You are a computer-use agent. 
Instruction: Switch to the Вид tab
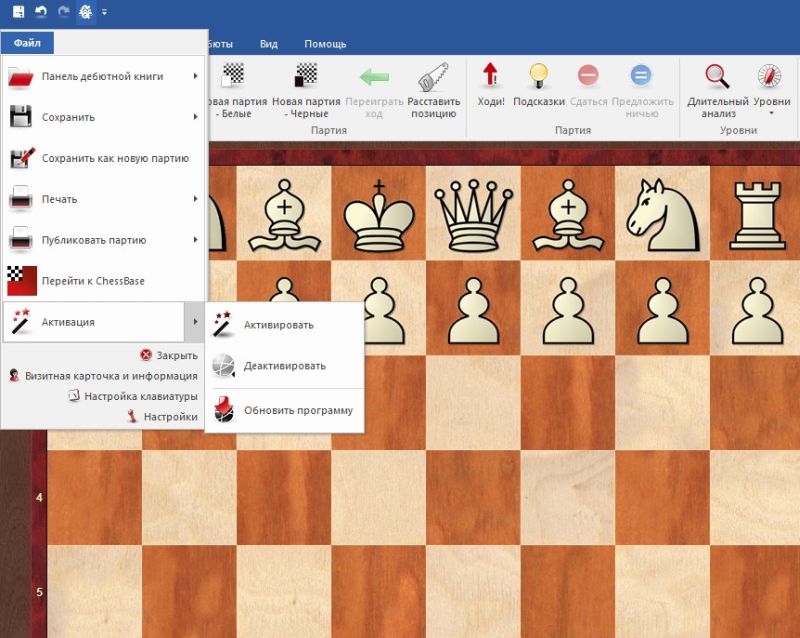pyautogui.click(x=269, y=44)
